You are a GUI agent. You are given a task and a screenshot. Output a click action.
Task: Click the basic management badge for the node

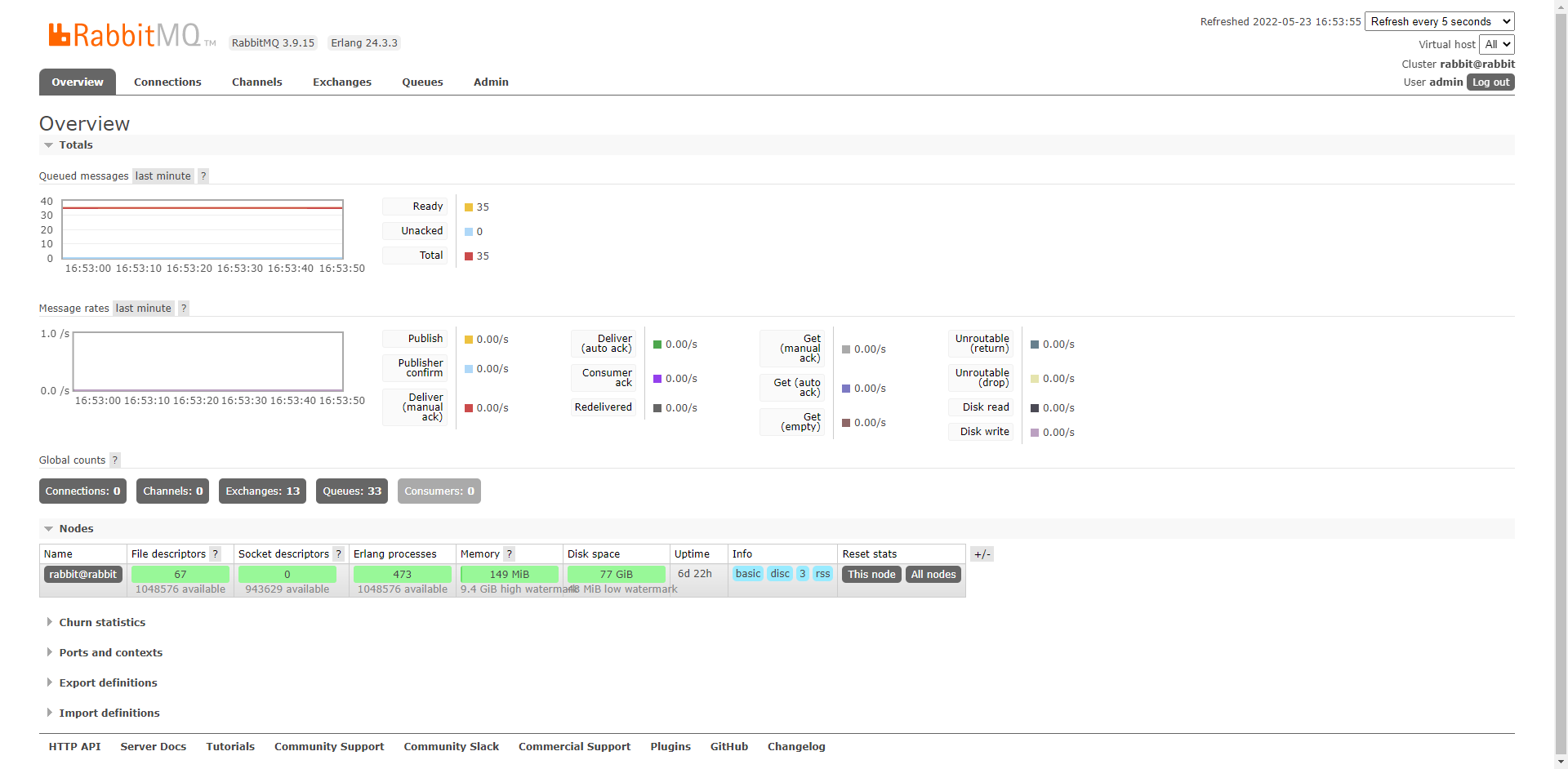tap(747, 574)
